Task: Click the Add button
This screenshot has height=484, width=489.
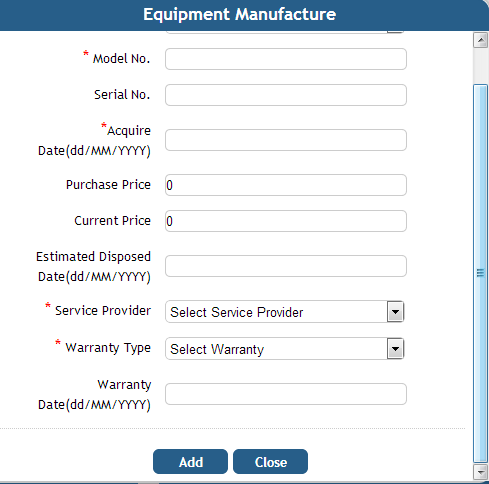Action: (190, 462)
